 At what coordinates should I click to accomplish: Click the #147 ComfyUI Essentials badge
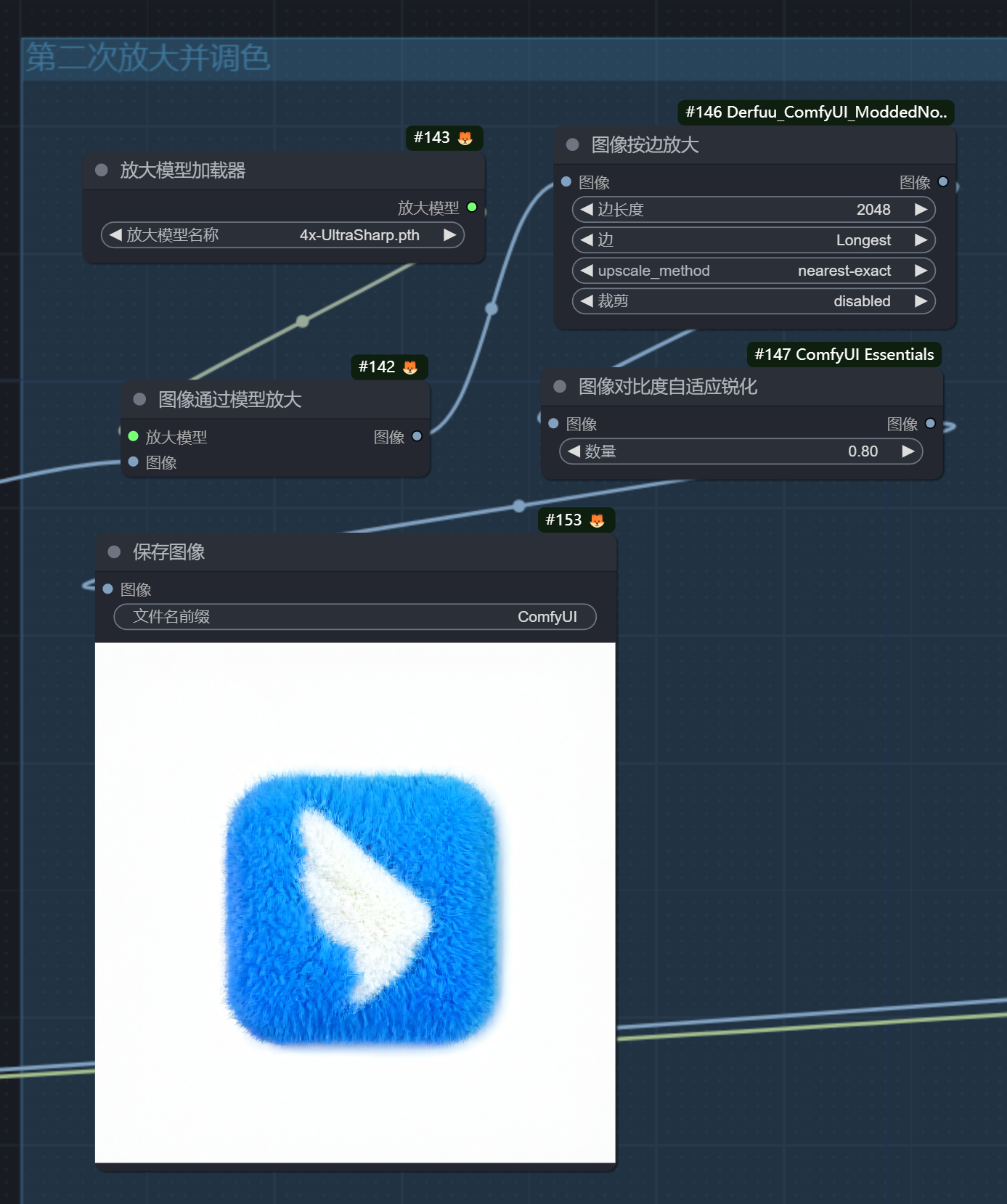tap(844, 354)
